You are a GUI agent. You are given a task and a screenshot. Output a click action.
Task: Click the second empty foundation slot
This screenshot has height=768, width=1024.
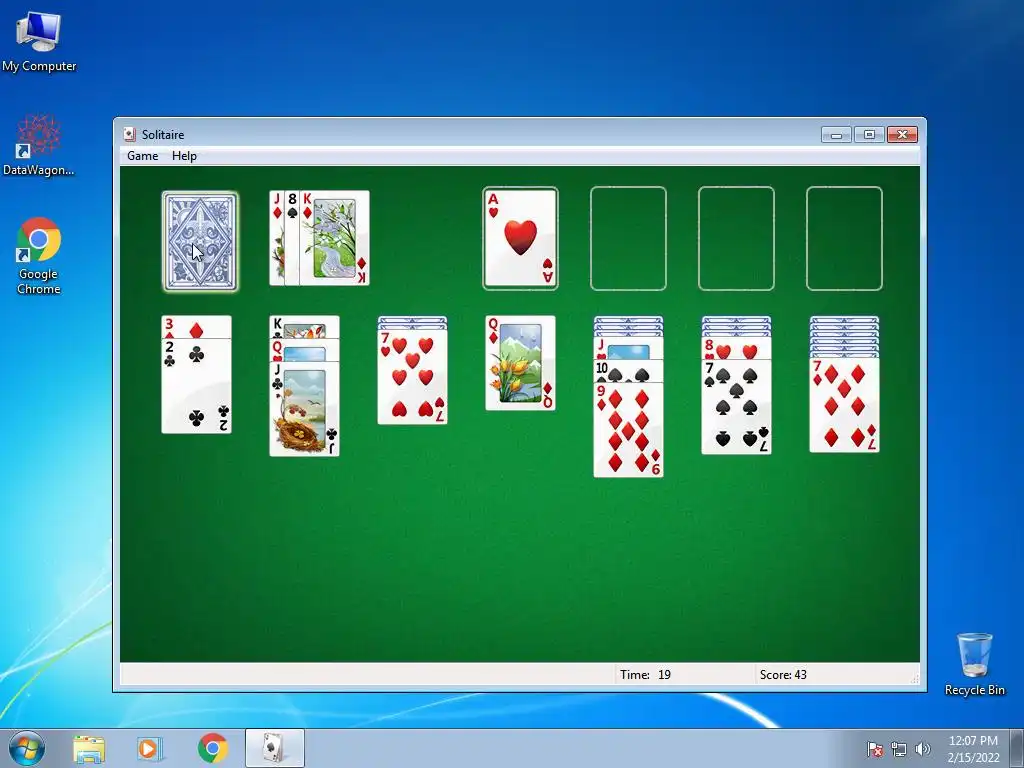pyautogui.click(x=628, y=238)
